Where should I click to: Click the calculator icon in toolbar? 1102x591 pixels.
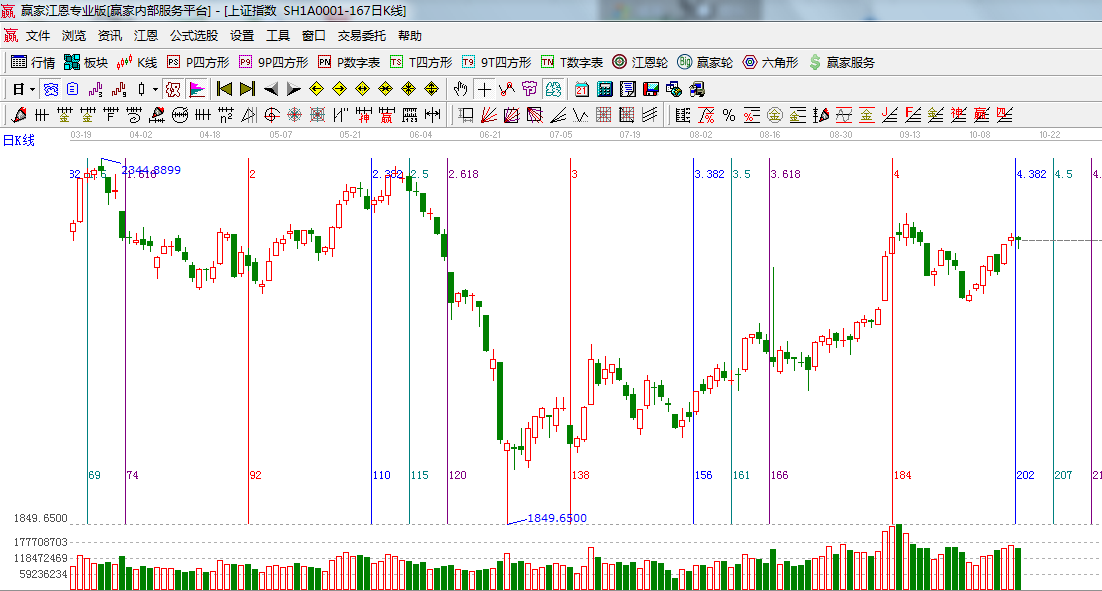(605, 89)
